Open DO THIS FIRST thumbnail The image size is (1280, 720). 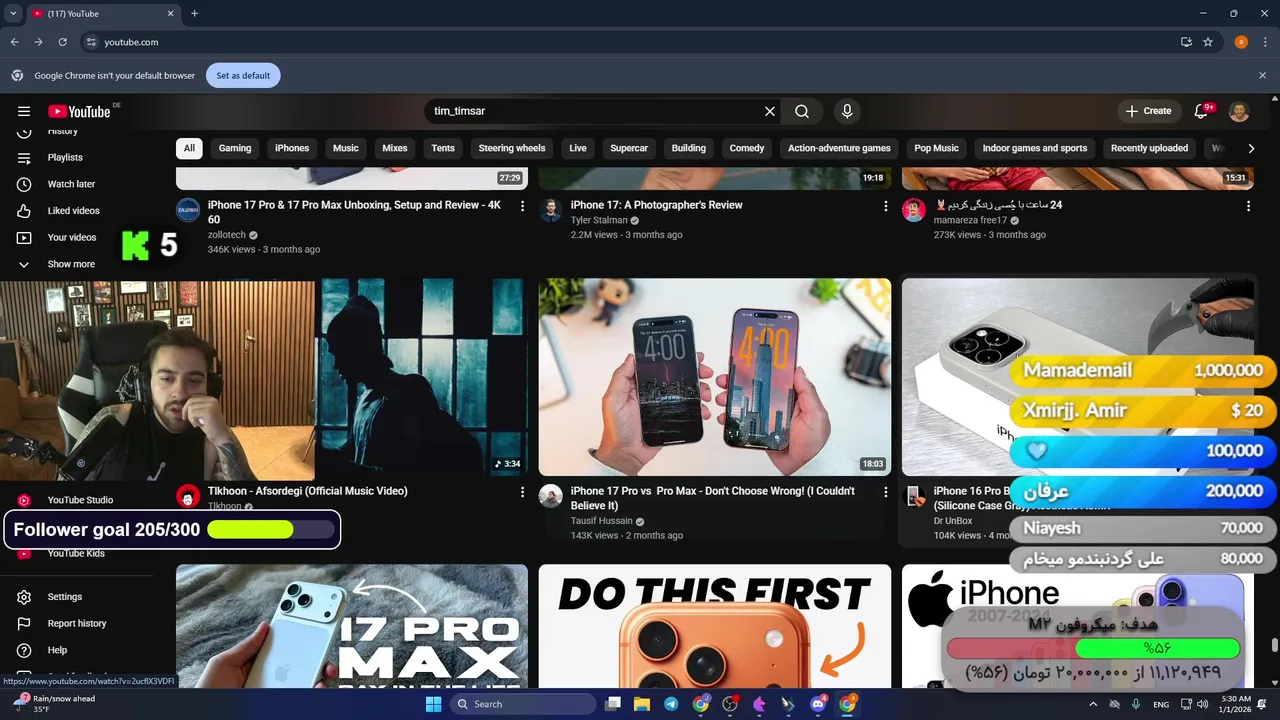(714, 626)
